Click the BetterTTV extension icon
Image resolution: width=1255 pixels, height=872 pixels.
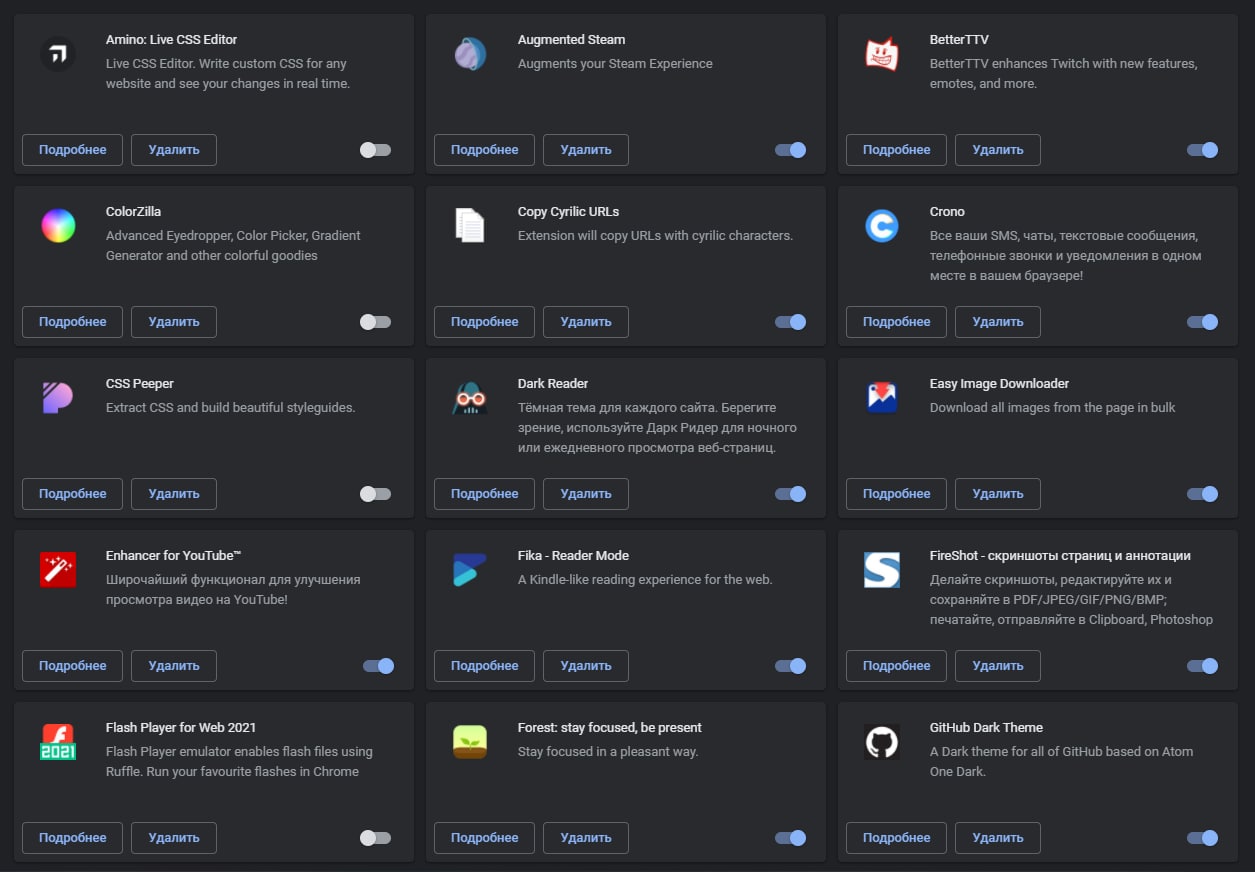coord(882,54)
